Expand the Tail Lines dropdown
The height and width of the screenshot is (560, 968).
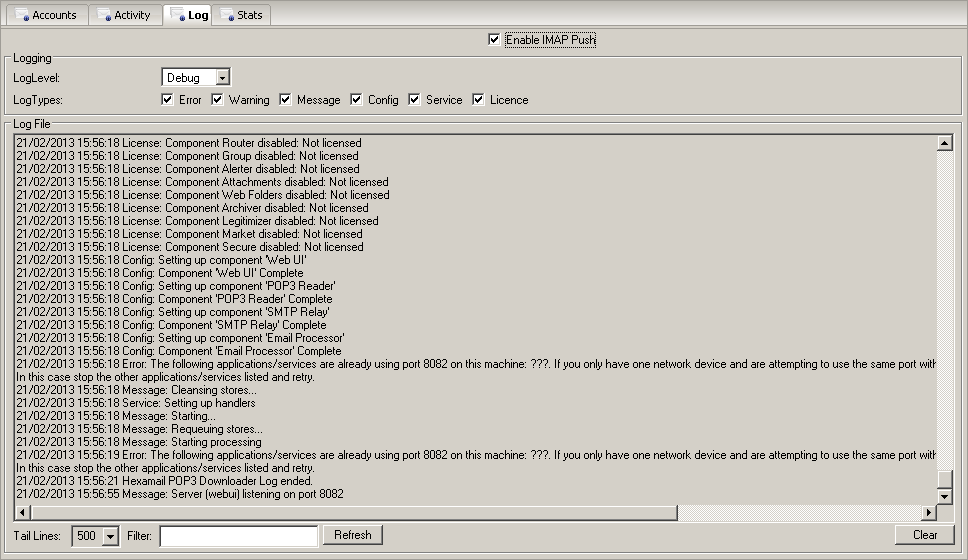pyautogui.click(x=111, y=536)
